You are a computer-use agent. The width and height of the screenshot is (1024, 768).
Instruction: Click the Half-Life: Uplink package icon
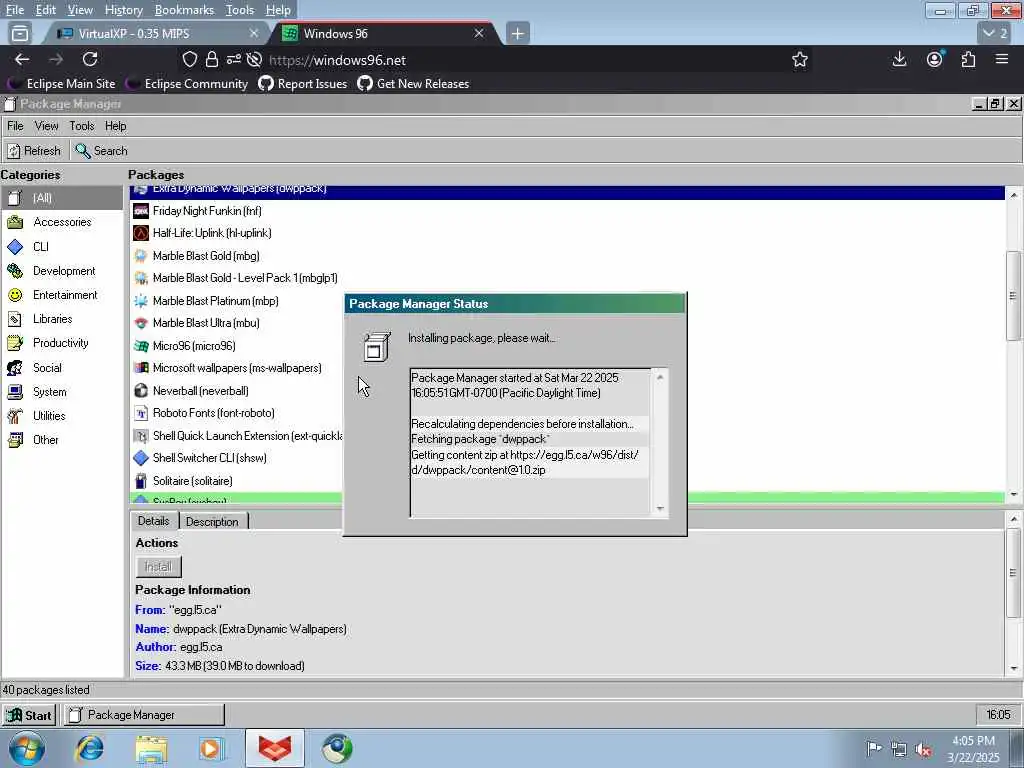pyautogui.click(x=141, y=233)
